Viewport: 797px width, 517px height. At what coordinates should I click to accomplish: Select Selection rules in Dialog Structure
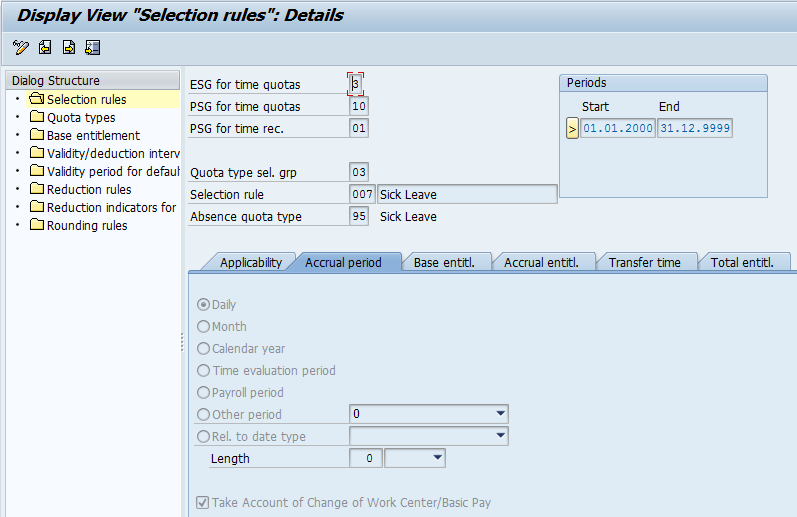point(86,100)
